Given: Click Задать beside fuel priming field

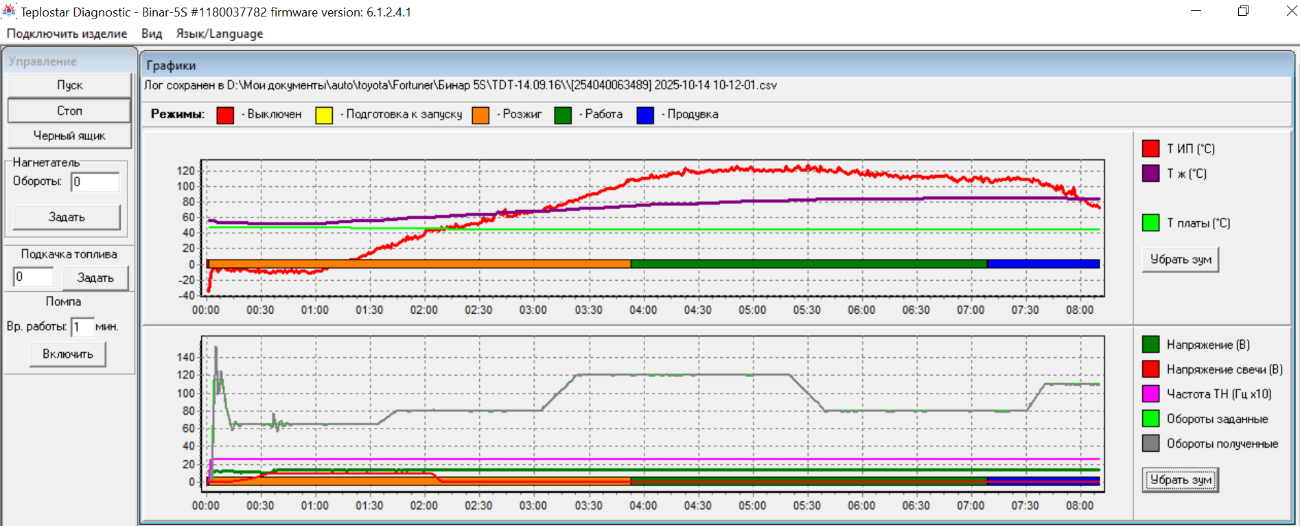Looking at the screenshot, I should pyautogui.click(x=96, y=277).
